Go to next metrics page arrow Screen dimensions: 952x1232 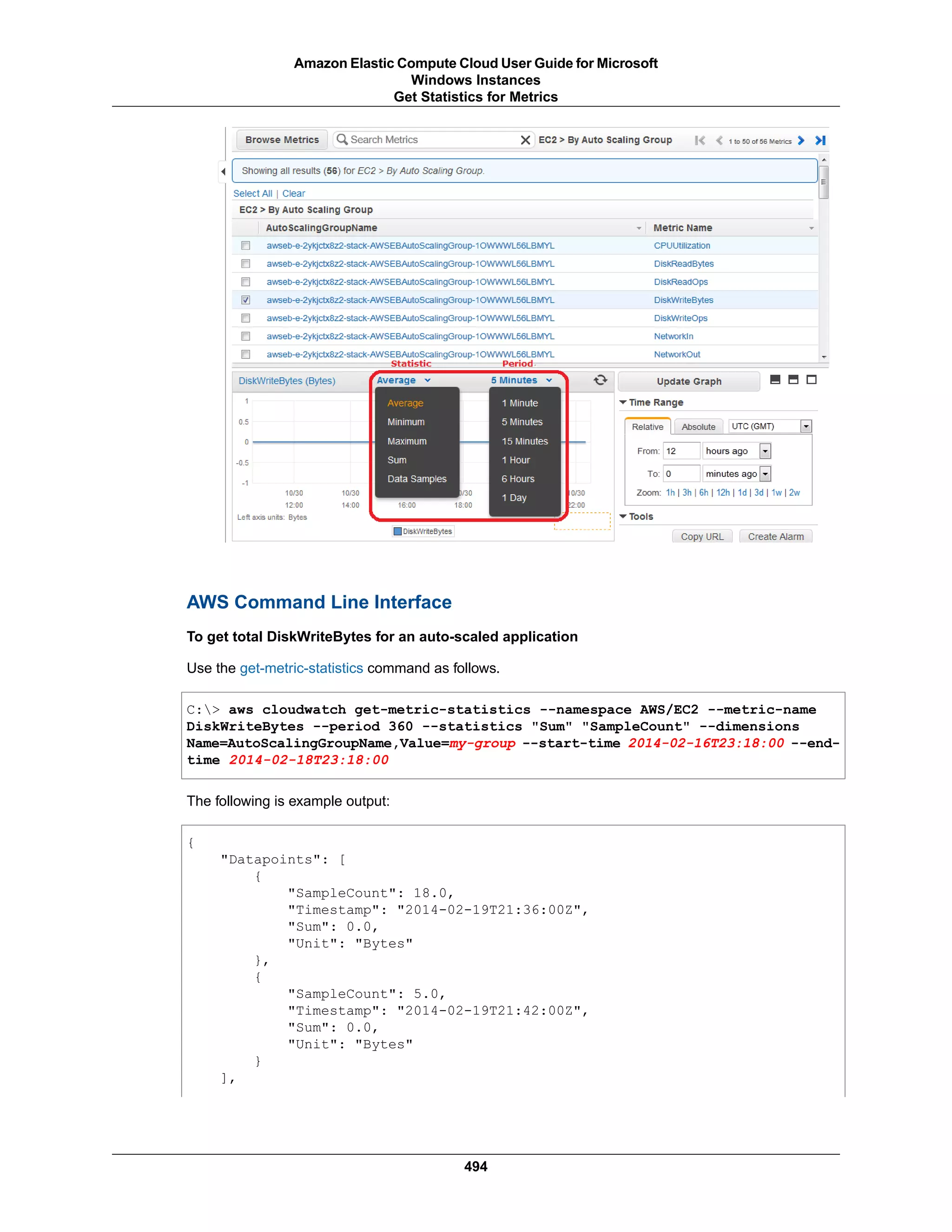(x=801, y=140)
